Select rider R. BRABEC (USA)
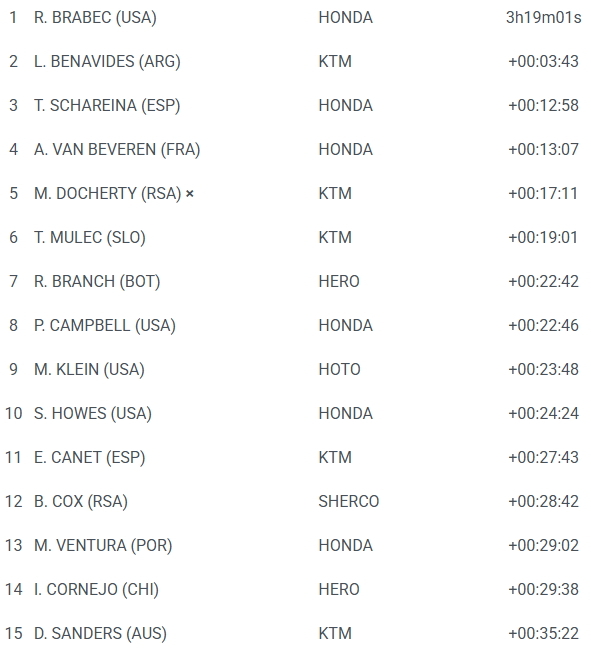Image resolution: width=591 pixels, height=660 pixels. [x=95, y=18]
